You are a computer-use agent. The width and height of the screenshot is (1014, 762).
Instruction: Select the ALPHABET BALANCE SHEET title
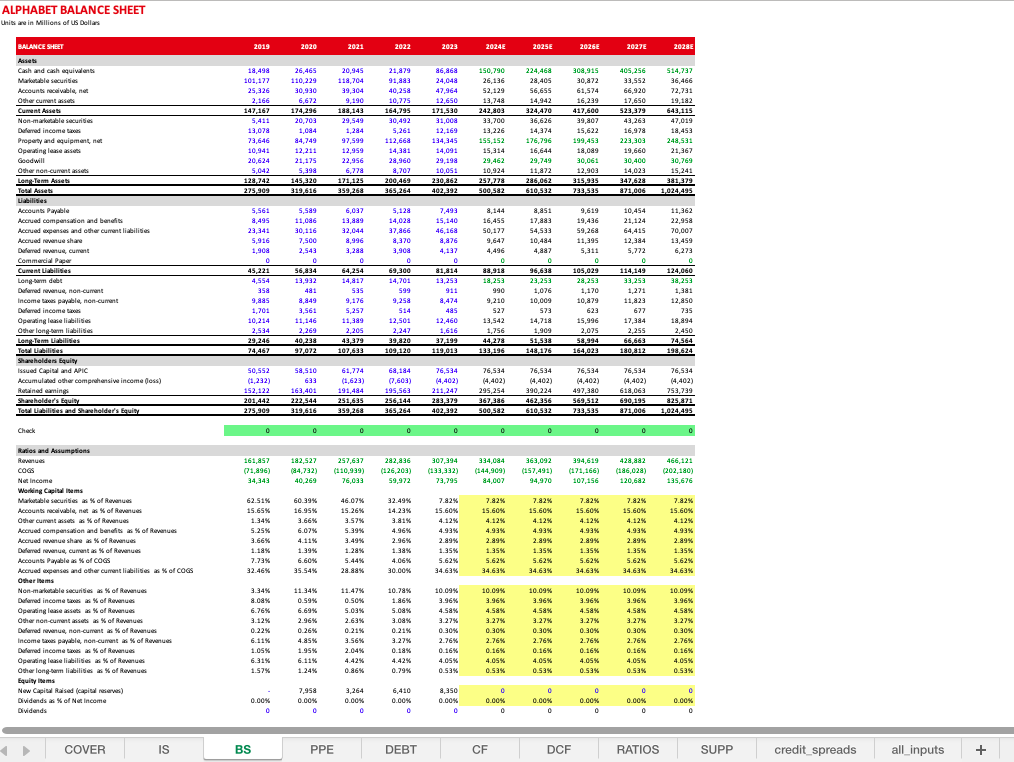pyautogui.click(x=73, y=10)
